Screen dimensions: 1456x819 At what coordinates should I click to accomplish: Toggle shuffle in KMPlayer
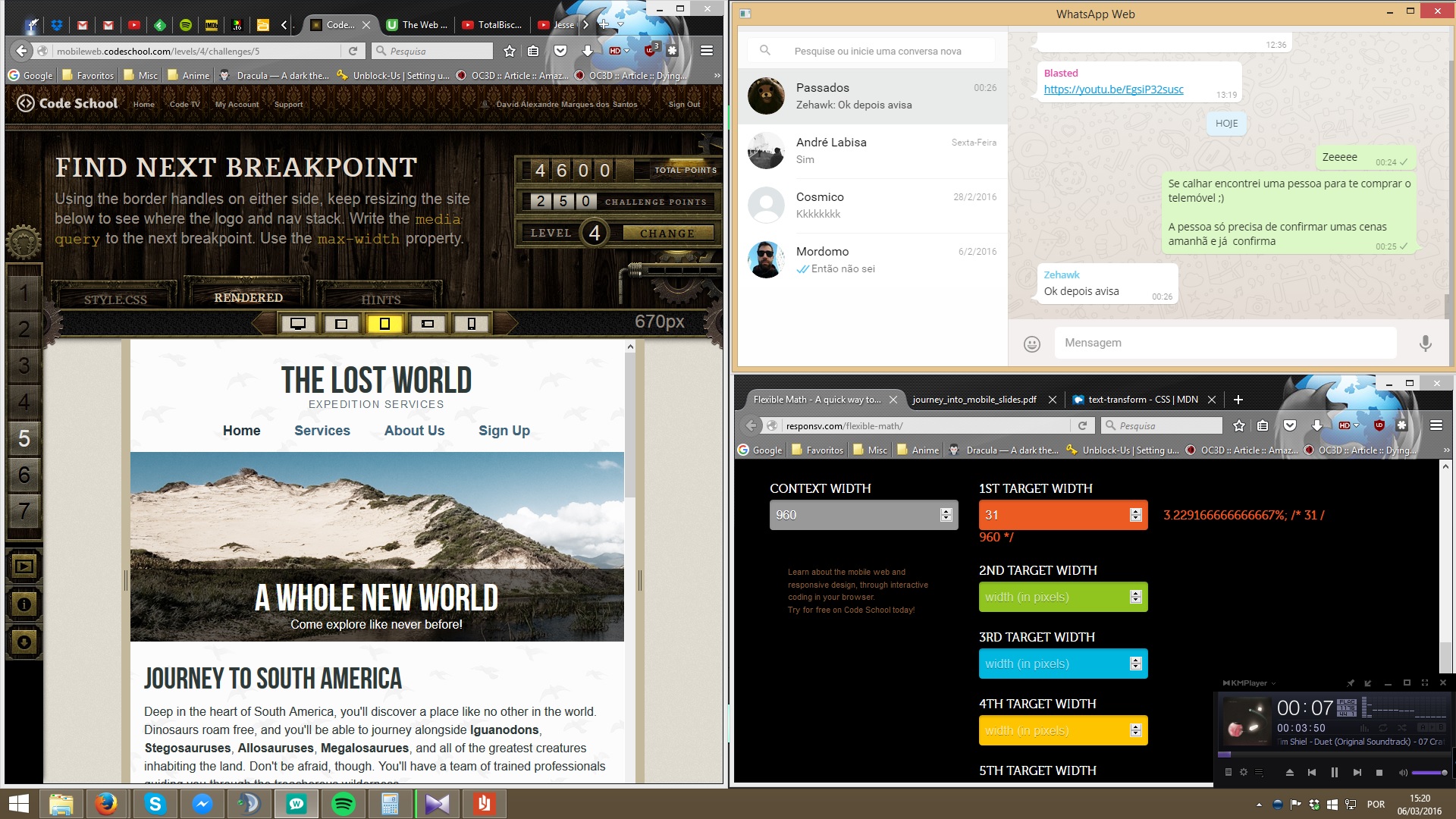tap(1402, 728)
